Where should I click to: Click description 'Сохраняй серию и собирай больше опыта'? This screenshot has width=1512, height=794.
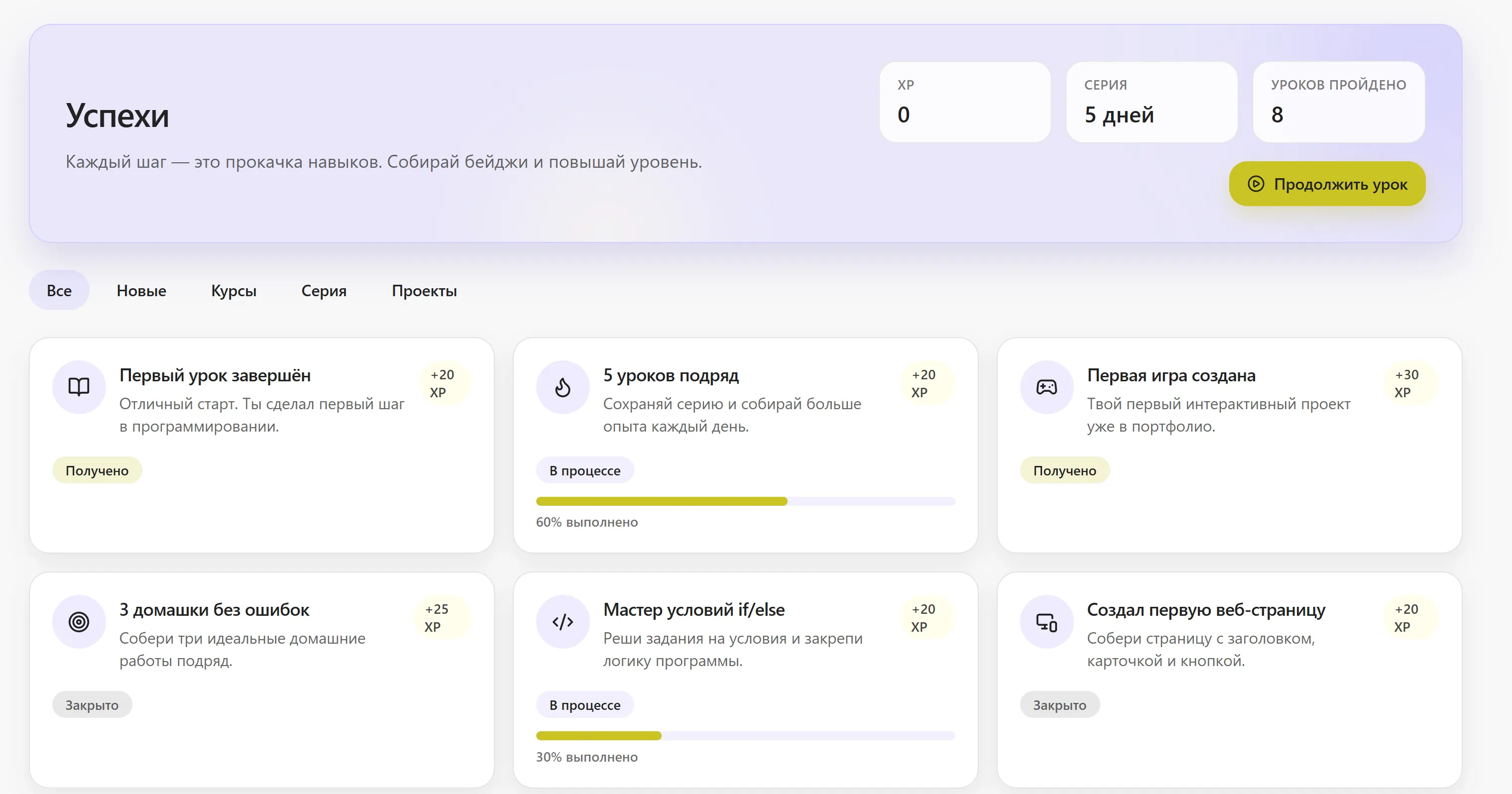[732, 415]
